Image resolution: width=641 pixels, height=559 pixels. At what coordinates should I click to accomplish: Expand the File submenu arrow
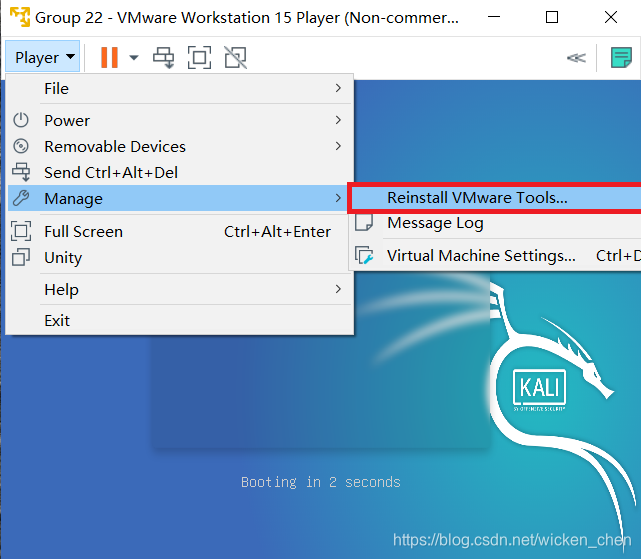(338, 88)
